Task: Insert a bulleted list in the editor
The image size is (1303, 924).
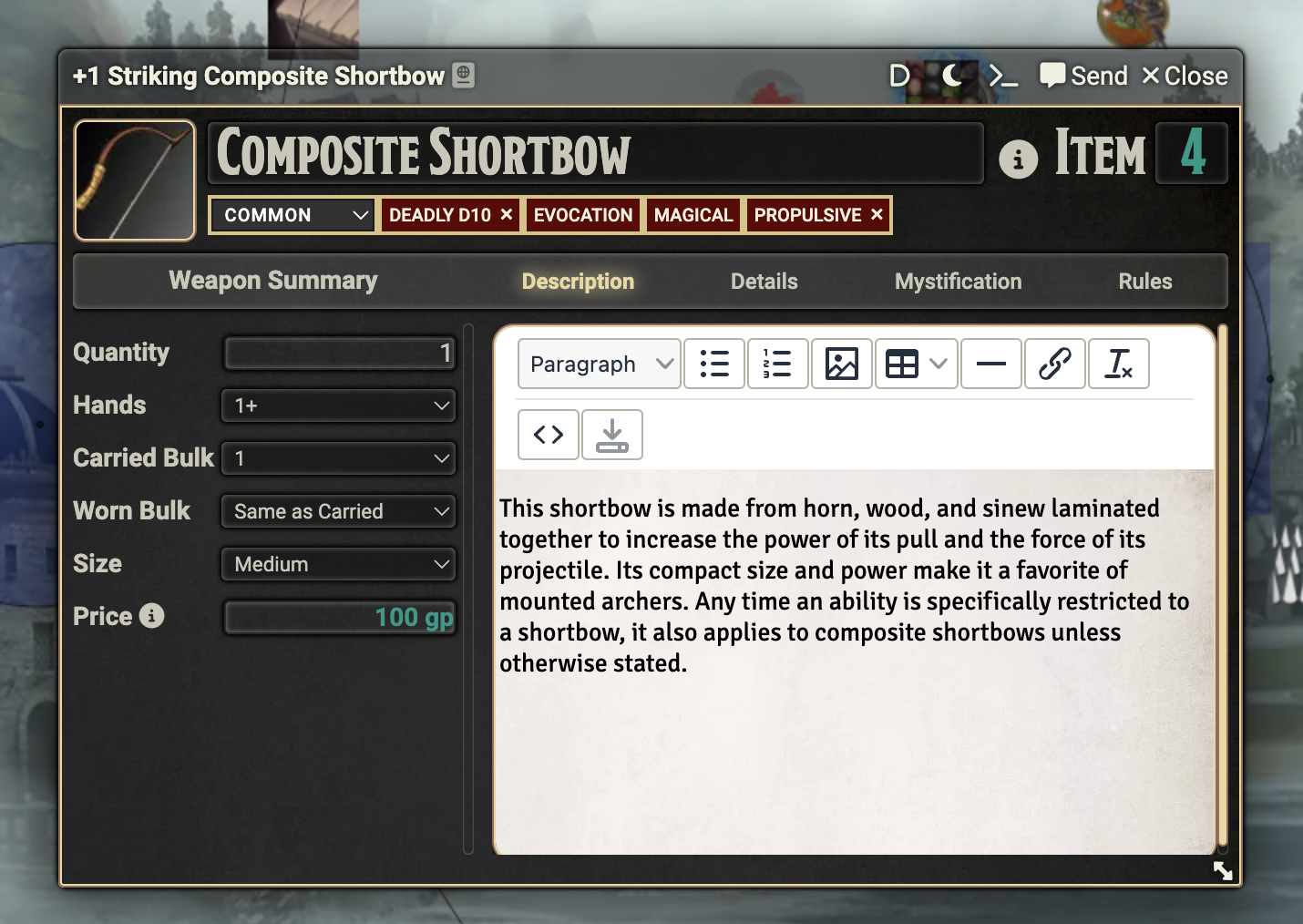Action: click(714, 364)
